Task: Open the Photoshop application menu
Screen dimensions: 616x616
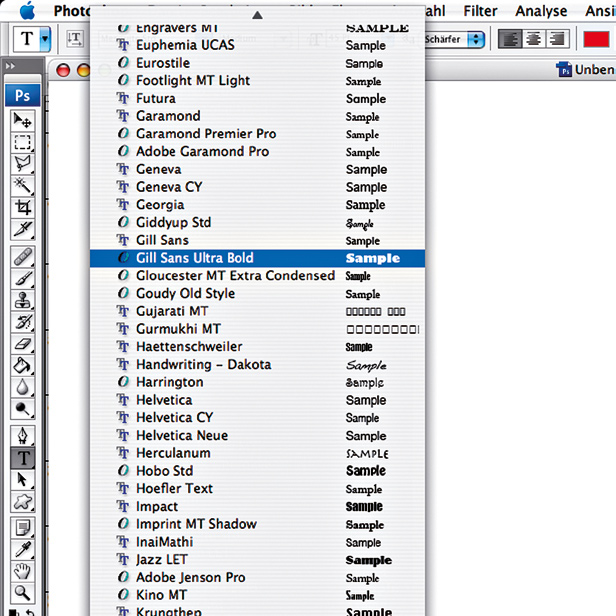Action: point(72,11)
